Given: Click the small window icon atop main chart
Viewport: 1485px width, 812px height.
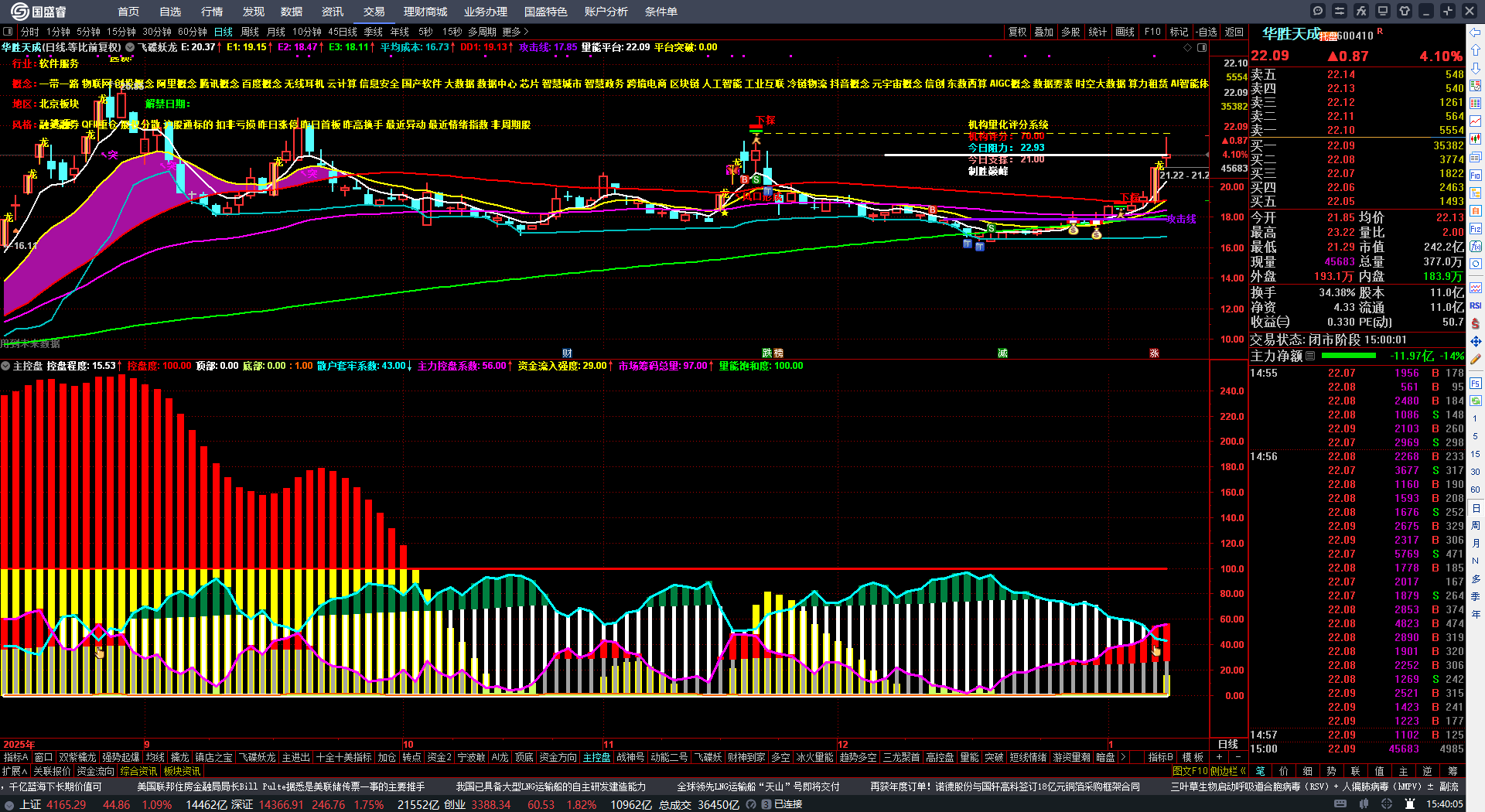Looking at the screenshot, I should point(1202,48).
